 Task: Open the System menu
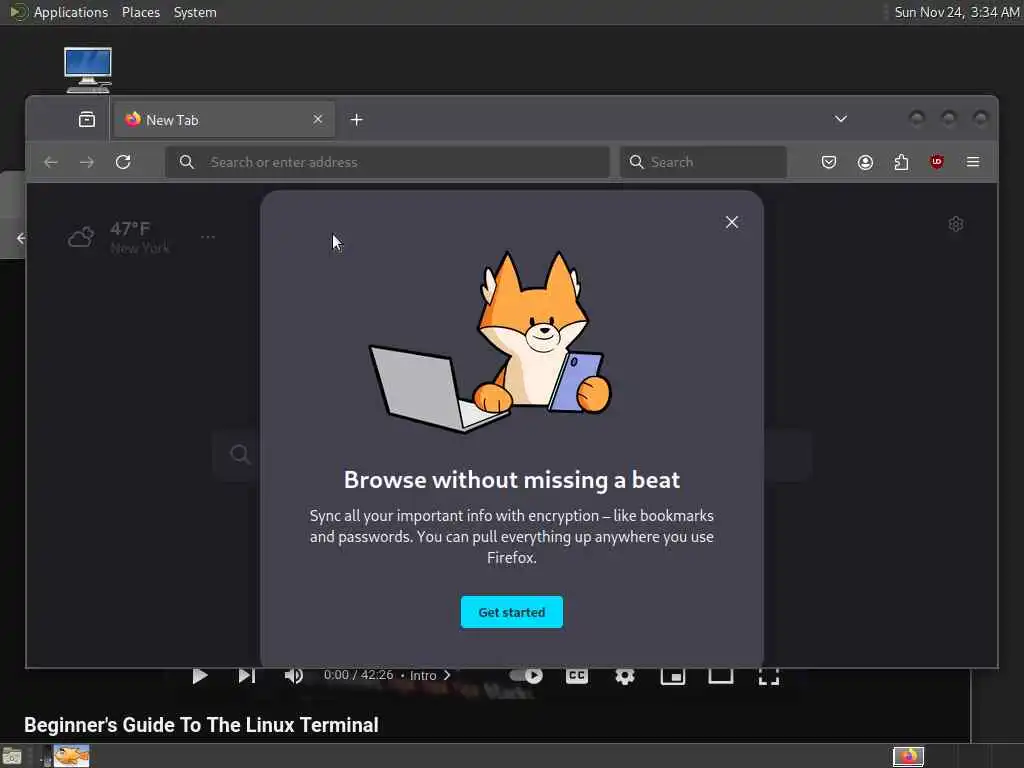pos(195,12)
